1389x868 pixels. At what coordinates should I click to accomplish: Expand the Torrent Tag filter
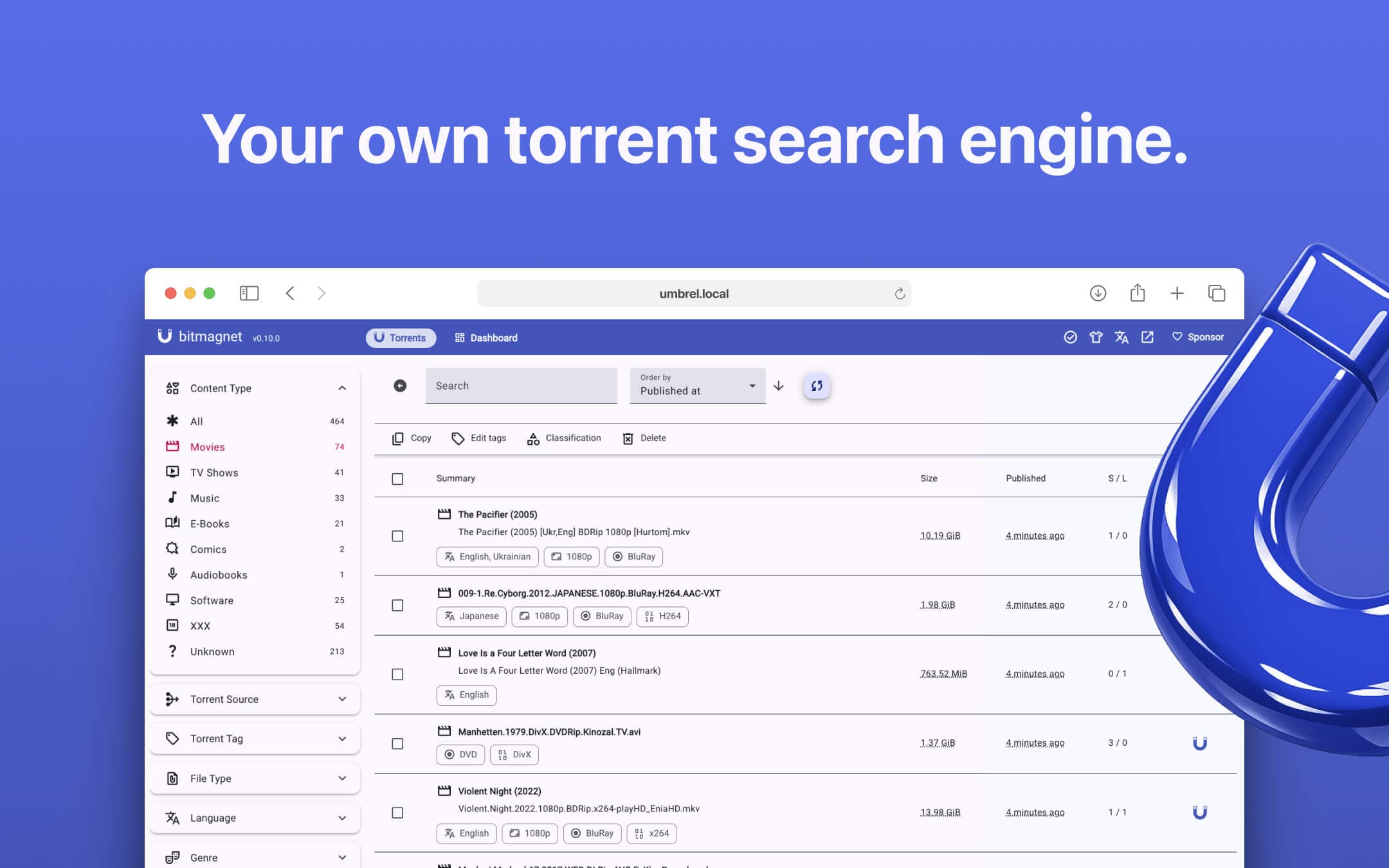click(255, 739)
